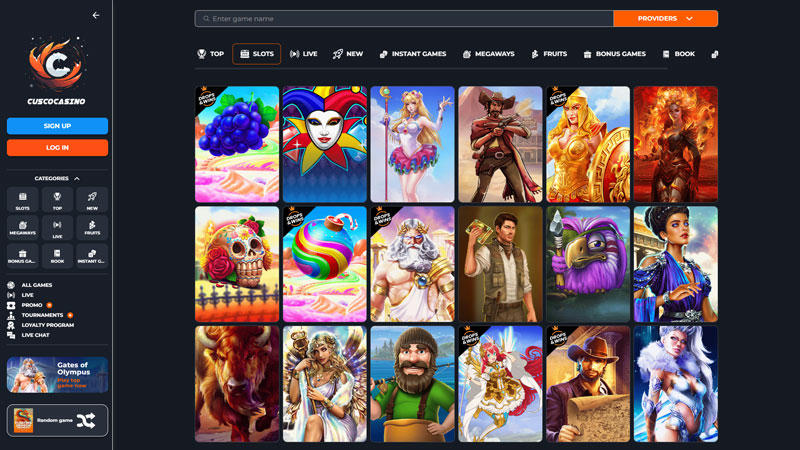
Task: Select the Slots tab
Action: click(x=257, y=54)
